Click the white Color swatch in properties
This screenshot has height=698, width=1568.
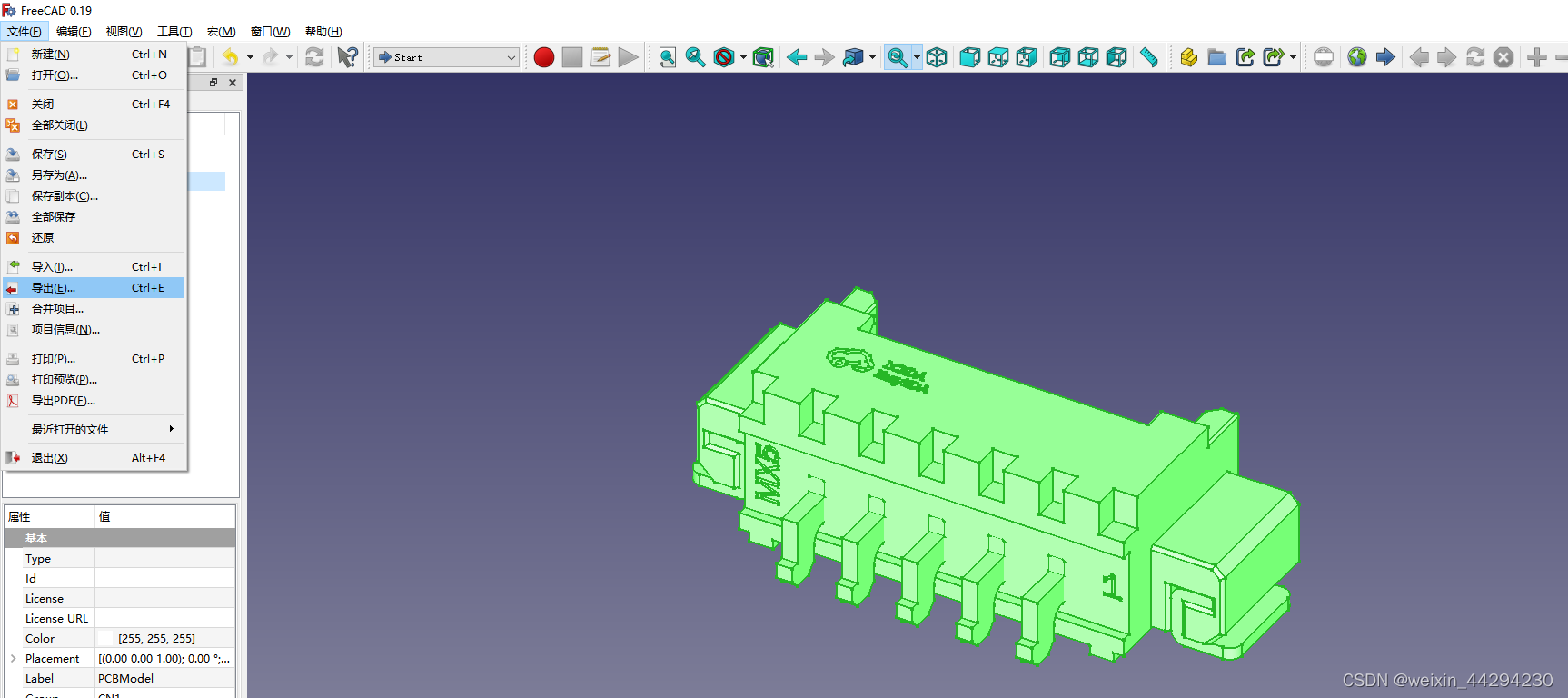tap(105, 638)
